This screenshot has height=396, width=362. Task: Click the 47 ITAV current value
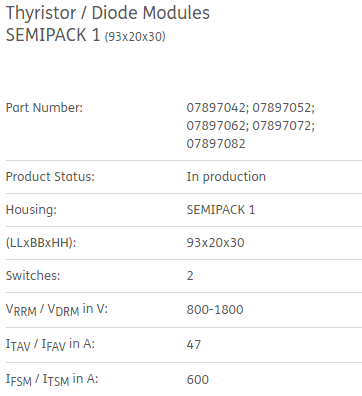(194, 344)
